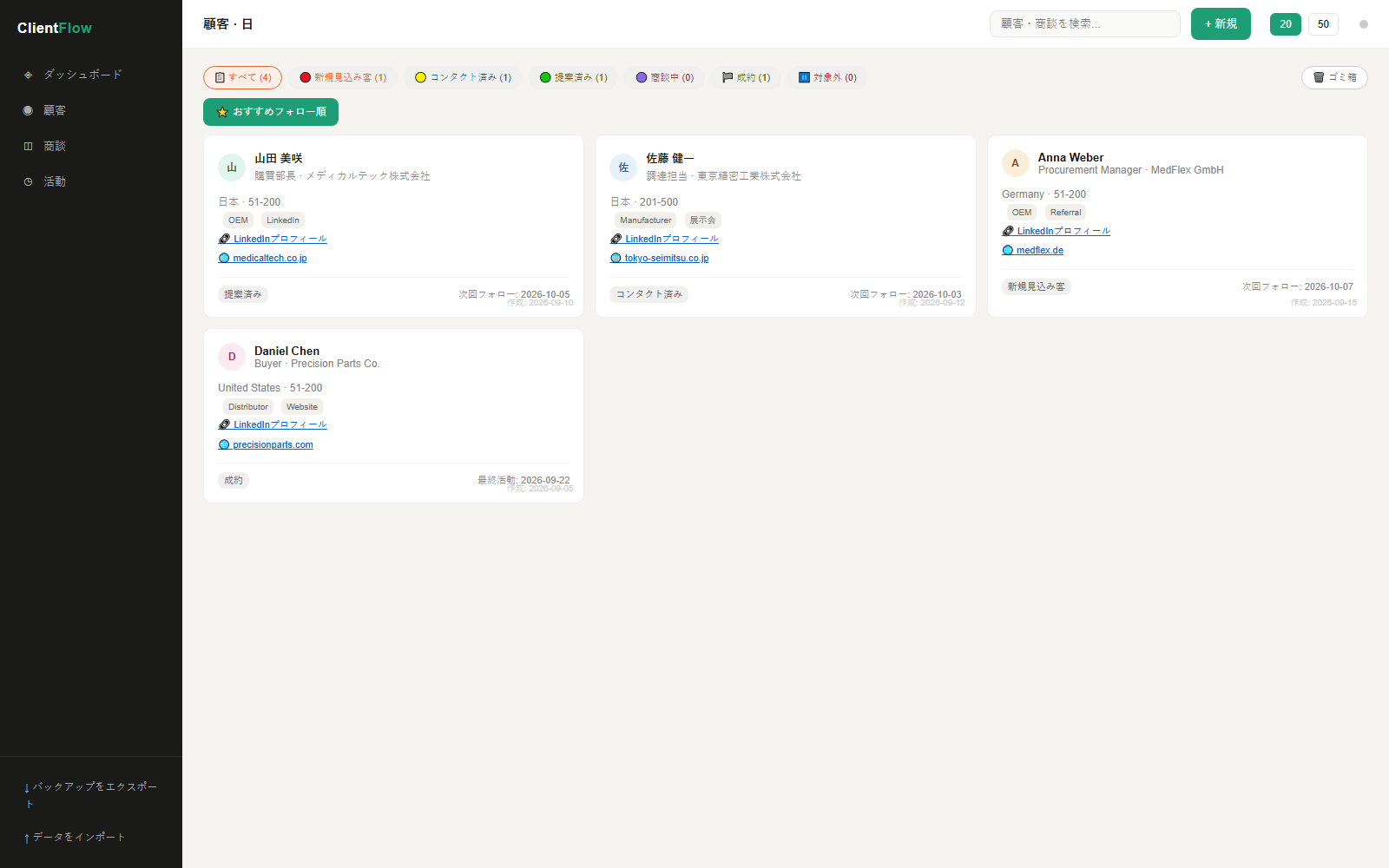The height and width of the screenshot is (868, 1389).
Task: Go to 顧客 in the sidebar
Action: pos(91,110)
